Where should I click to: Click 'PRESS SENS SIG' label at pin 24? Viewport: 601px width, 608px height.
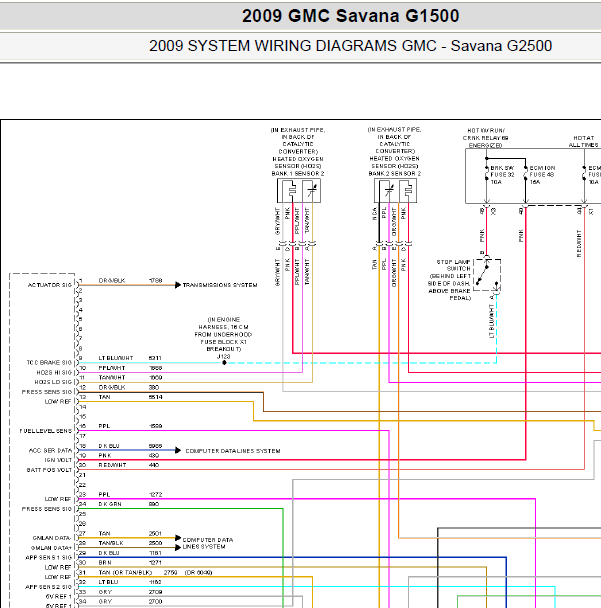tap(47, 509)
